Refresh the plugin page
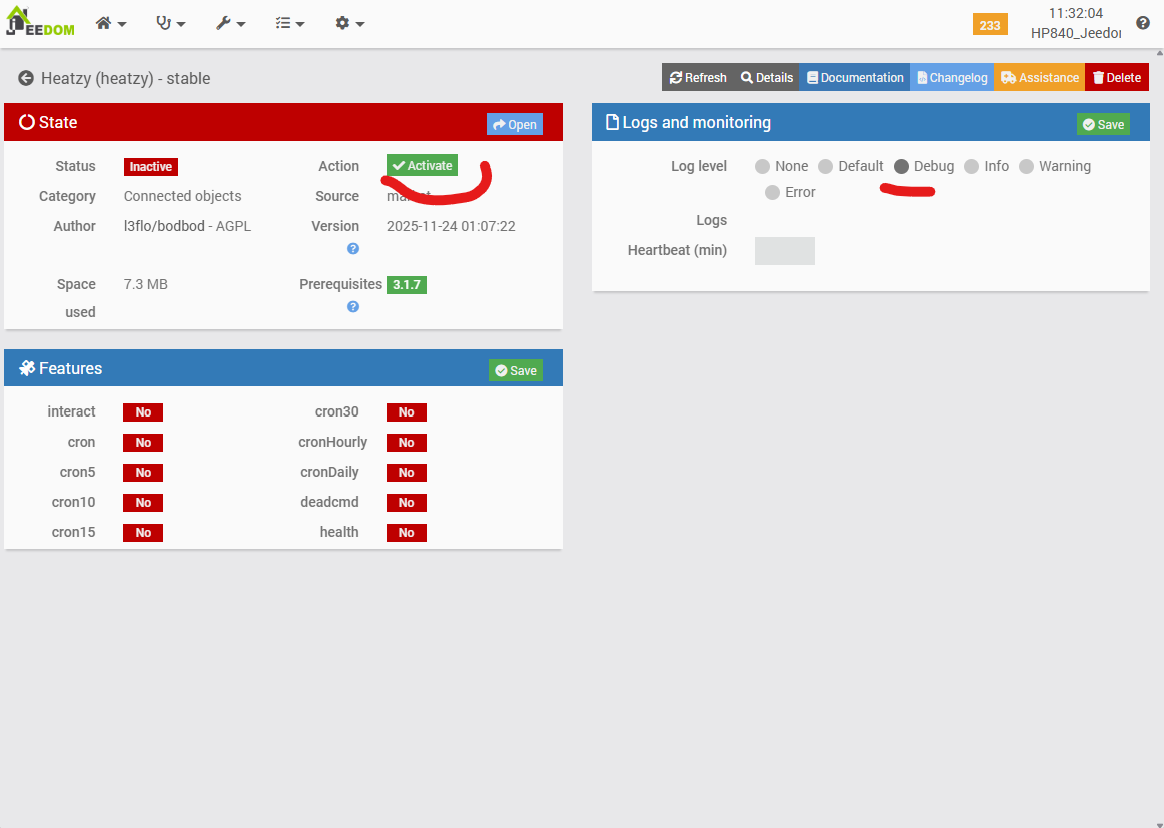The width and height of the screenshot is (1164, 828). (698, 78)
